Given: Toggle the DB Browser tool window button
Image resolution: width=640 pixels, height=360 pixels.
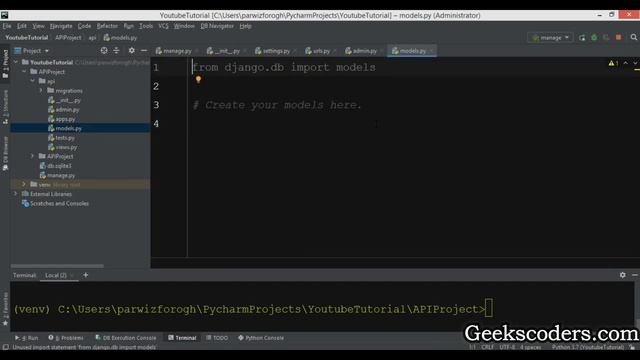Looking at the screenshot, I should (x=5, y=153).
